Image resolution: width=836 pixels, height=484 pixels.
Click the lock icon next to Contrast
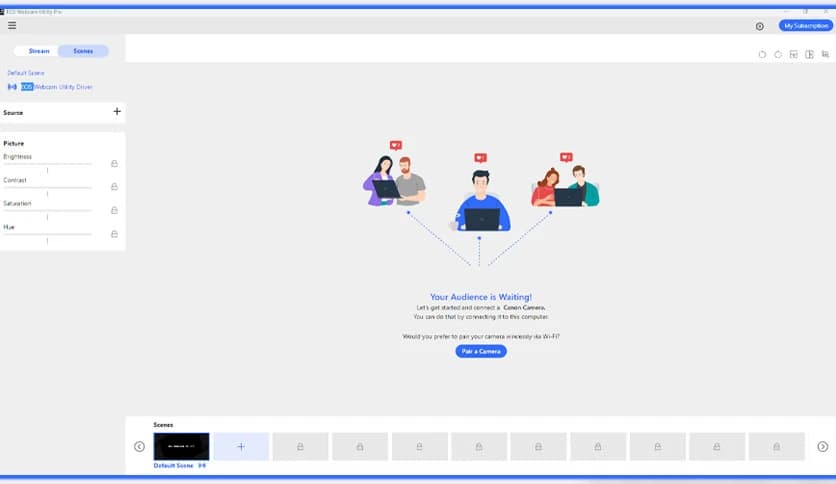tap(114, 187)
